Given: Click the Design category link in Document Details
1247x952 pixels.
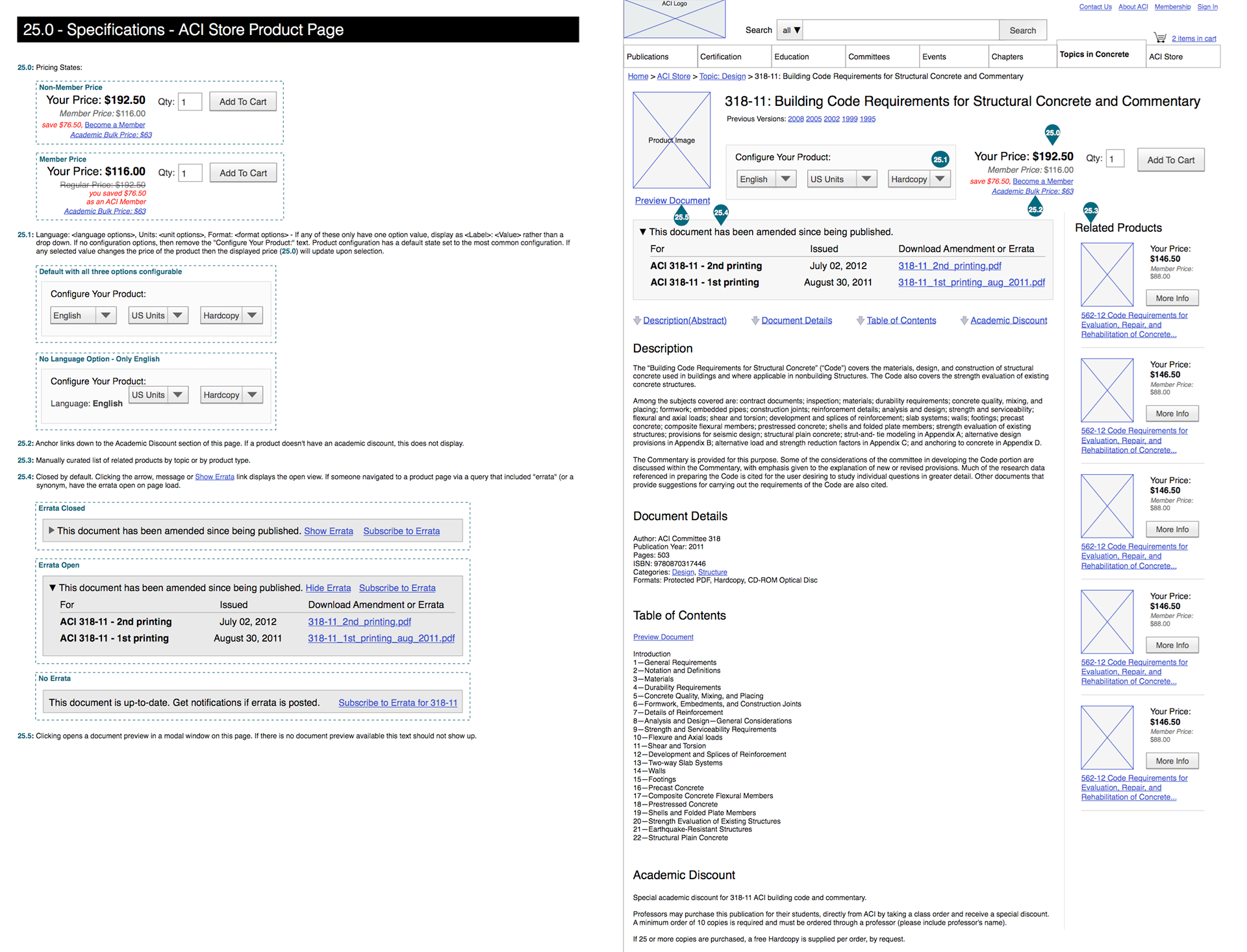Looking at the screenshot, I should tap(683, 573).
